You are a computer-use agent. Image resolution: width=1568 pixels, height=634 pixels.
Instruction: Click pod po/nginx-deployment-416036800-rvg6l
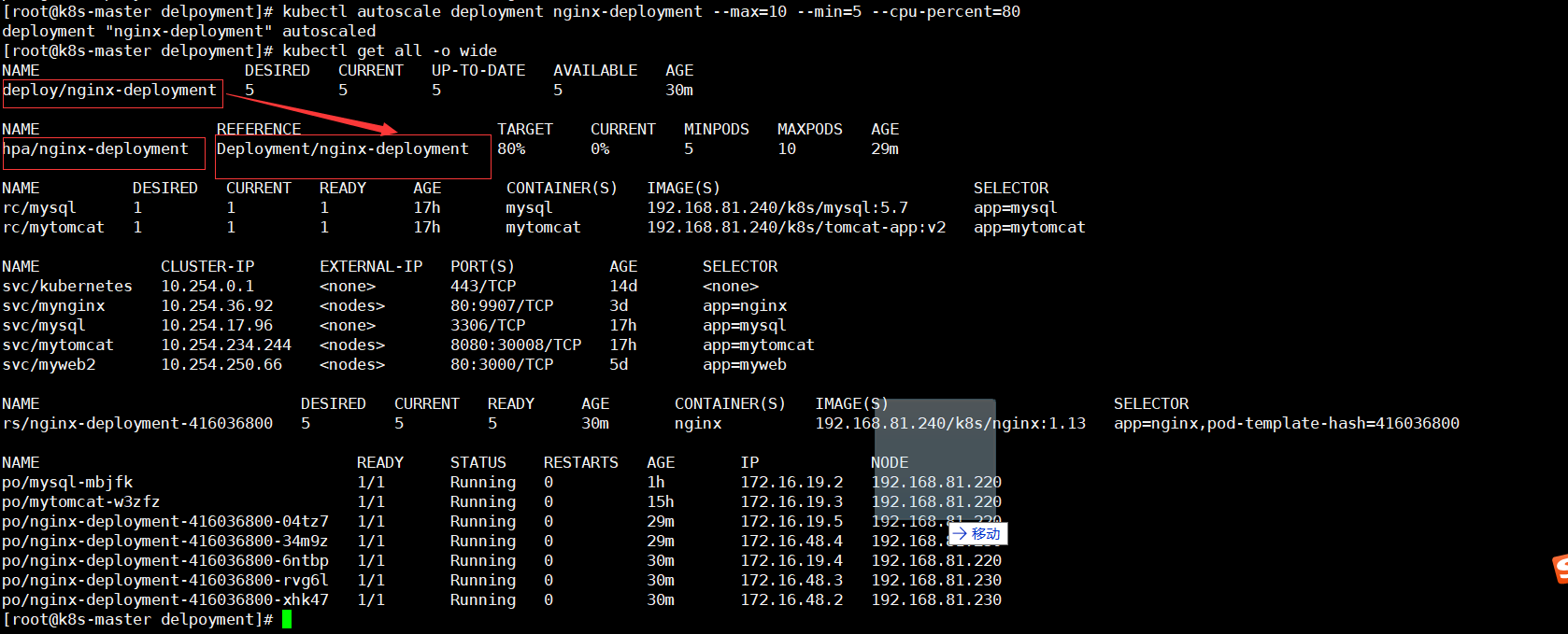pos(165,580)
